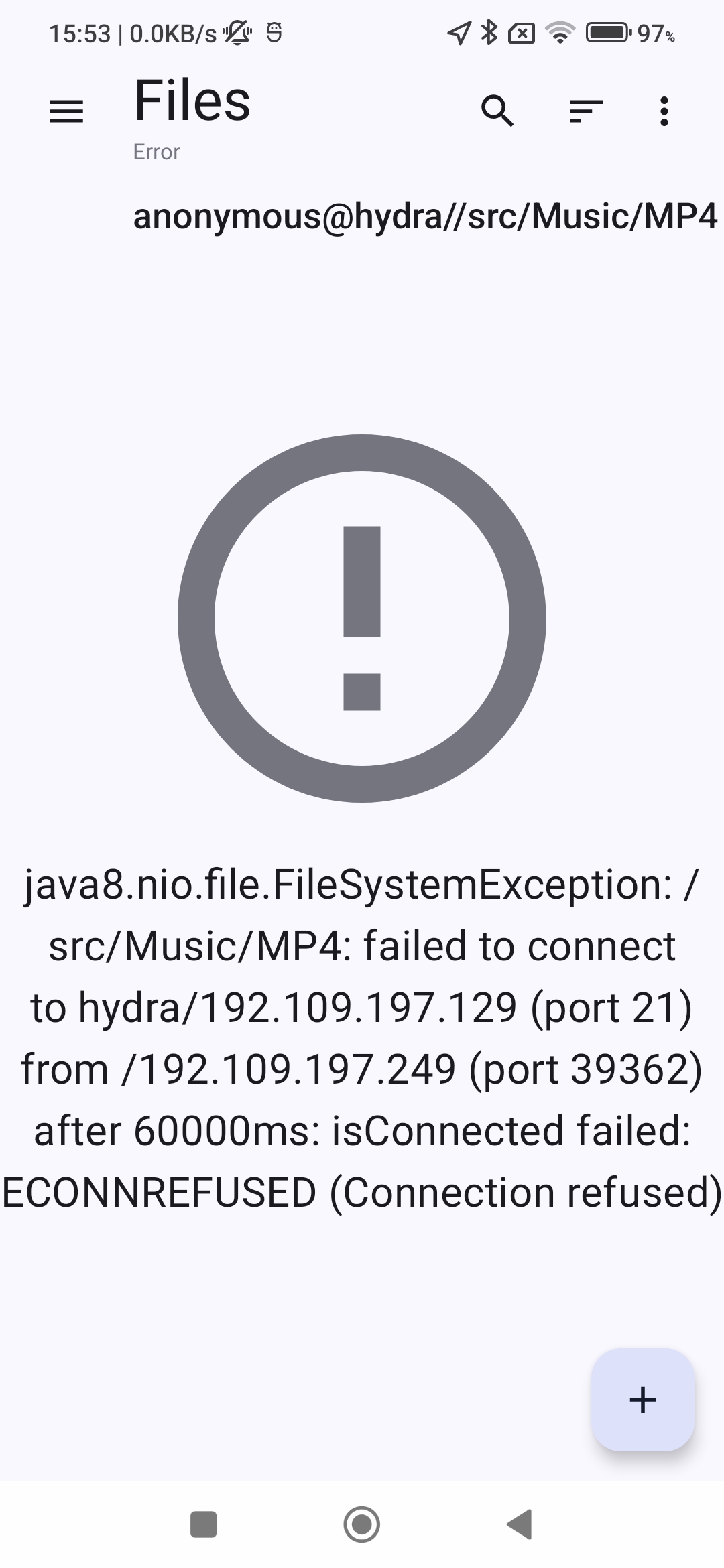Tap the Error subtitle under Files
The height and width of the screenshot is (1568, 724).
pyautogui.click(x=156, y=152)
